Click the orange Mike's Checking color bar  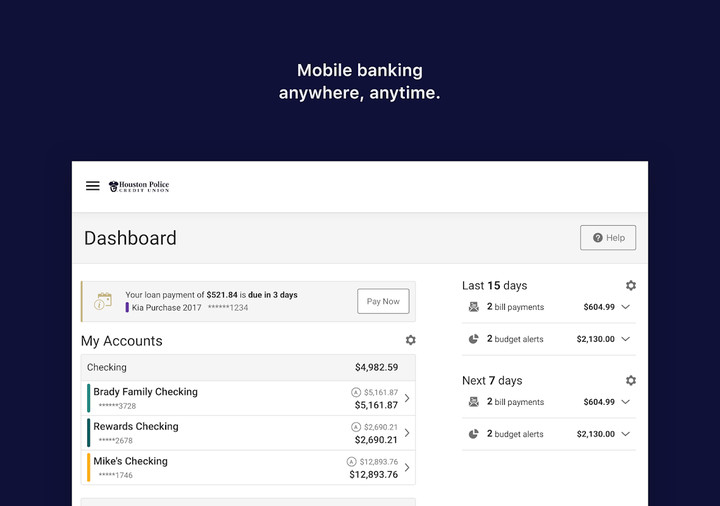(89, 467)
